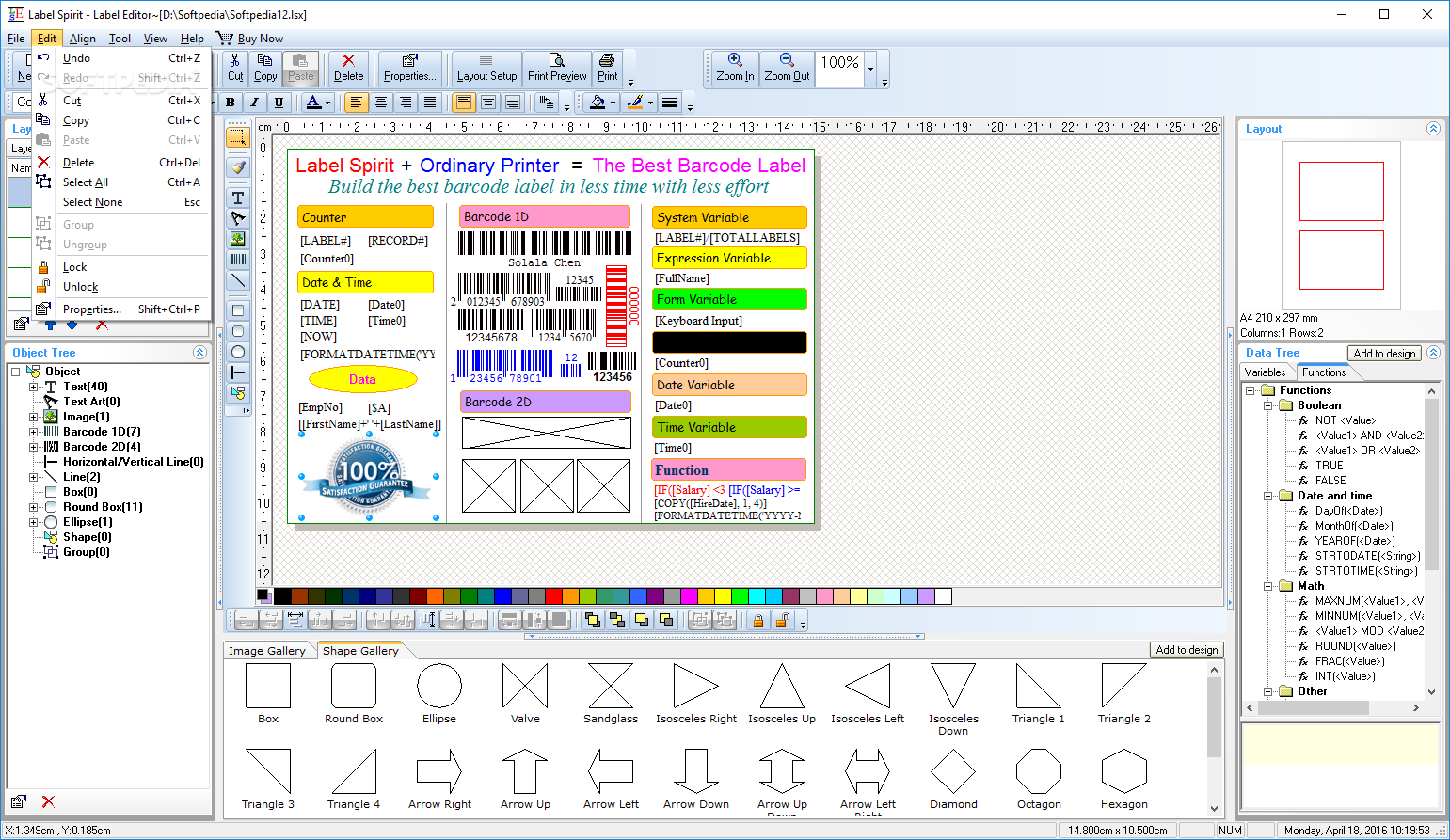
Task: Expand the Text(40) node in the Object Tree
Action: [x=34, y=387]
